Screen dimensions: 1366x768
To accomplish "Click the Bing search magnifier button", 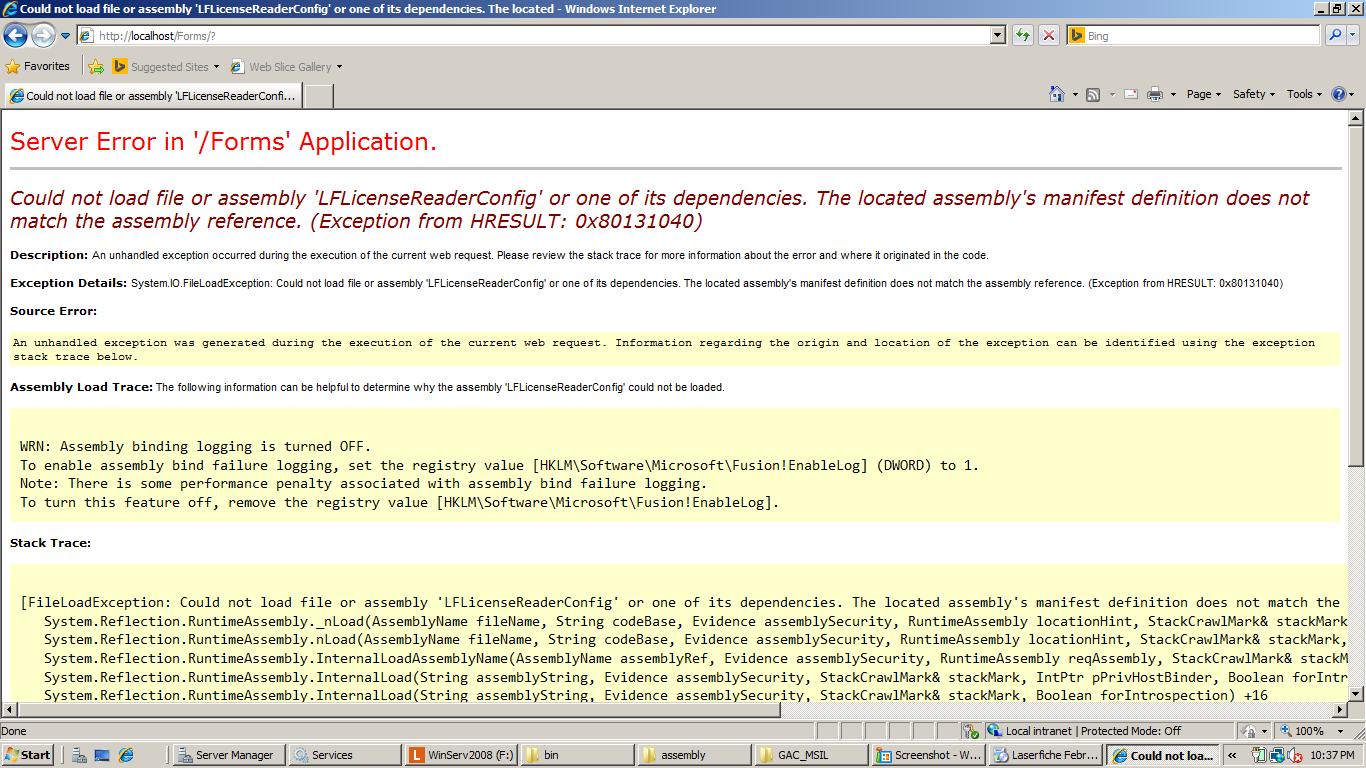I will (x=1335, y=35).
